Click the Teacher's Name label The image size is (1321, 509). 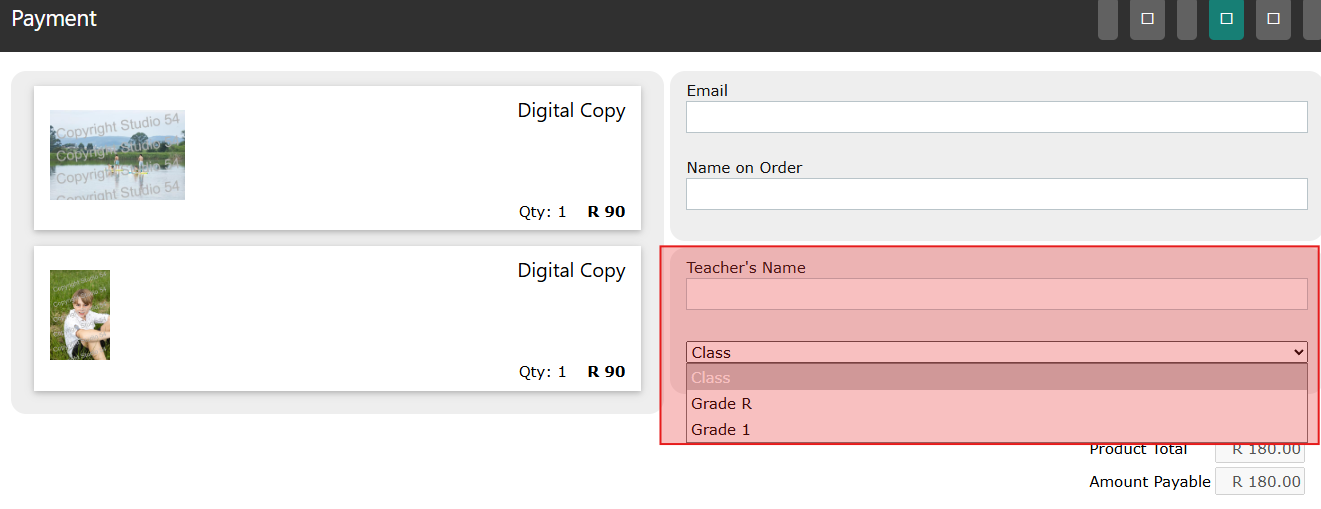pyautogui.click(x=746, y=268)
